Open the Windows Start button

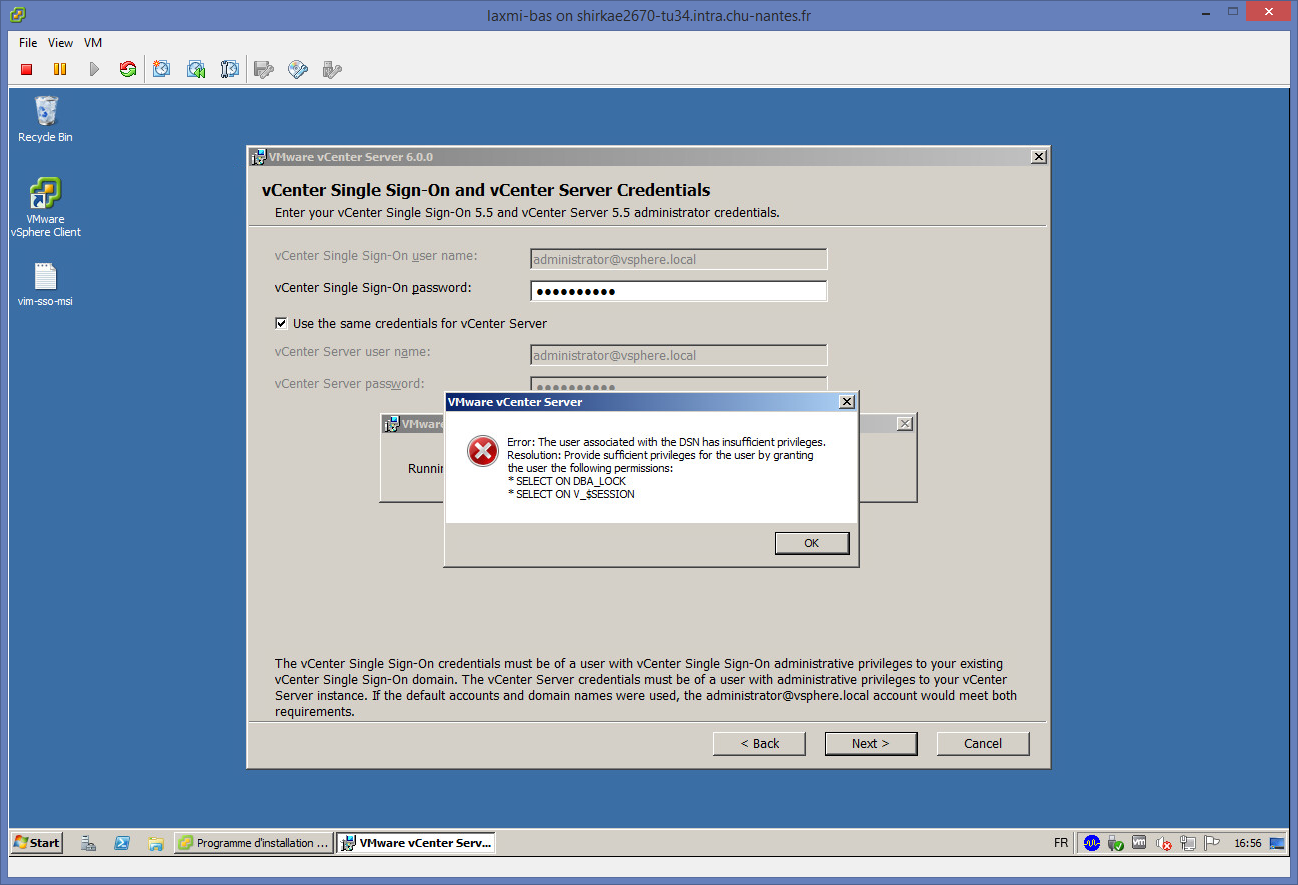click(x=36, y=842)
